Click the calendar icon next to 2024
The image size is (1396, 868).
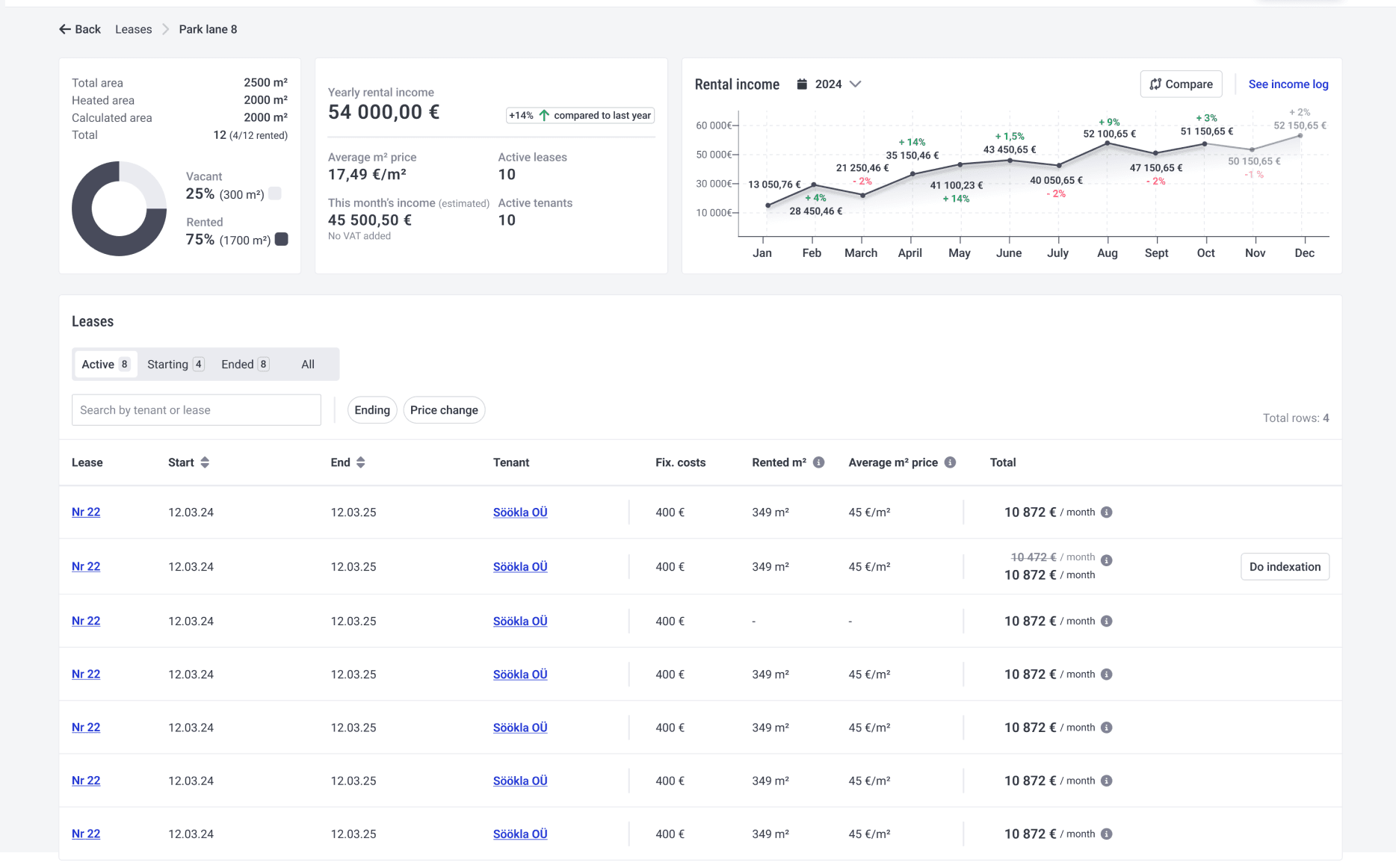pyautogui.click(x=802, y=84)
